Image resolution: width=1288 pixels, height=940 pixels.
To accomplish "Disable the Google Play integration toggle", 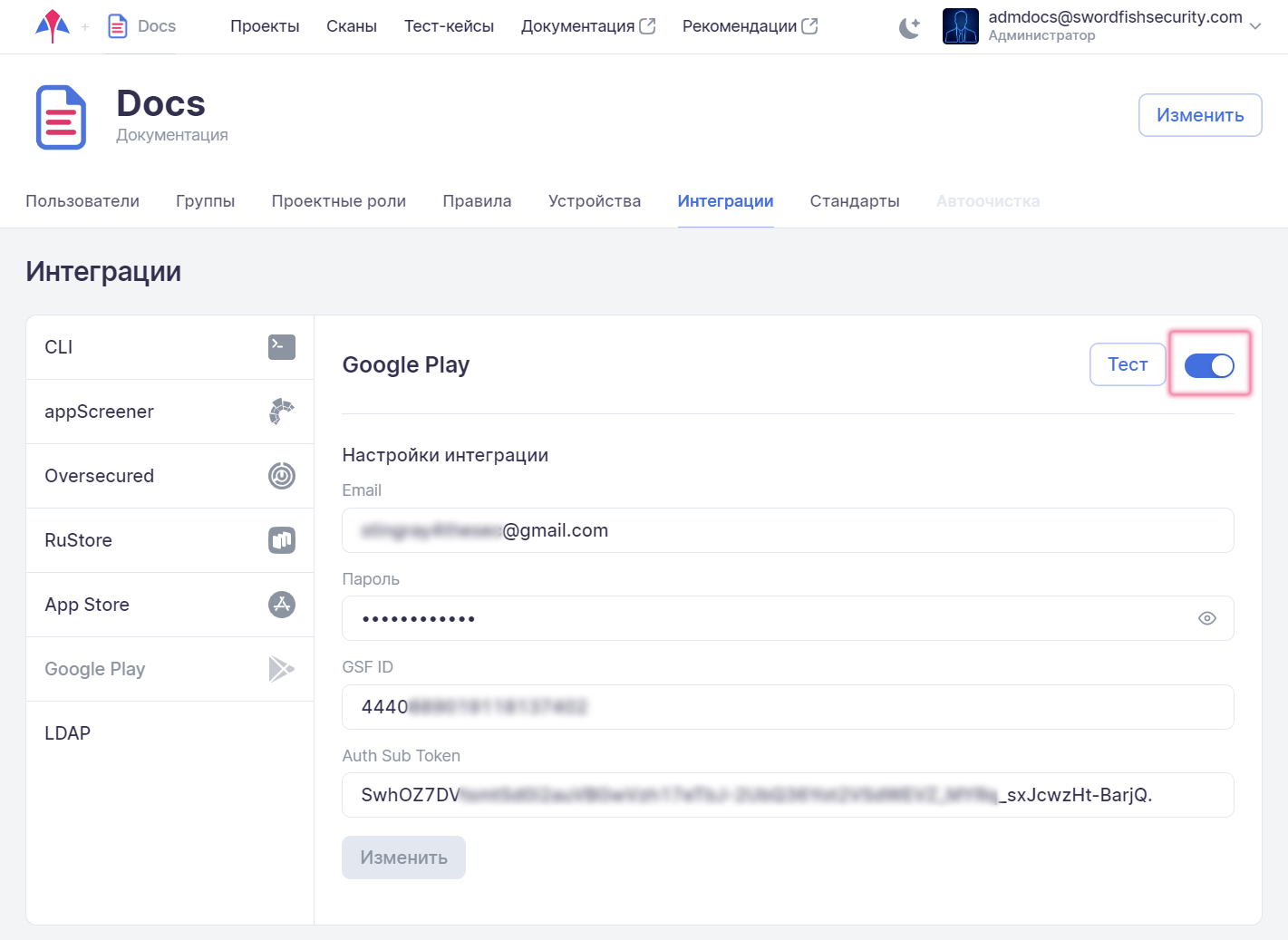I will click(1209, 365).
